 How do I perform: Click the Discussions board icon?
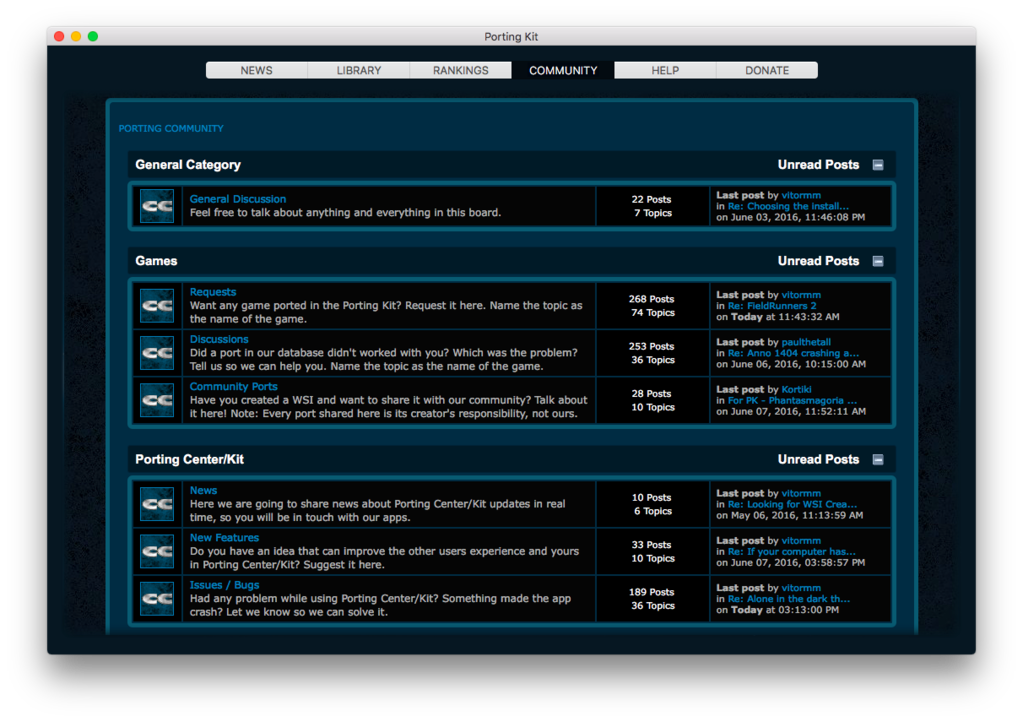tap(157, 353)
